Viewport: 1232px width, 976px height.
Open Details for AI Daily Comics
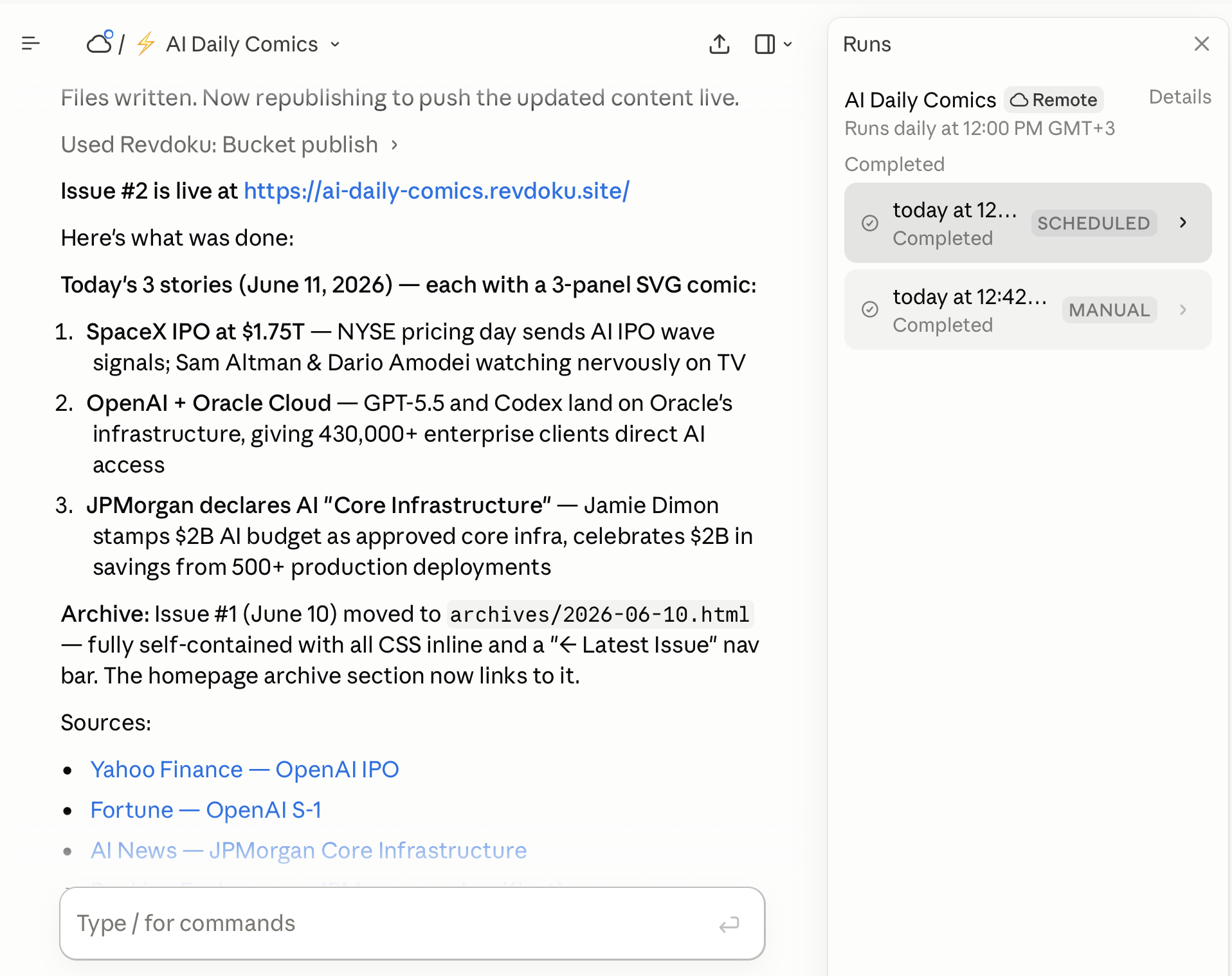(x=1180, y=97)
